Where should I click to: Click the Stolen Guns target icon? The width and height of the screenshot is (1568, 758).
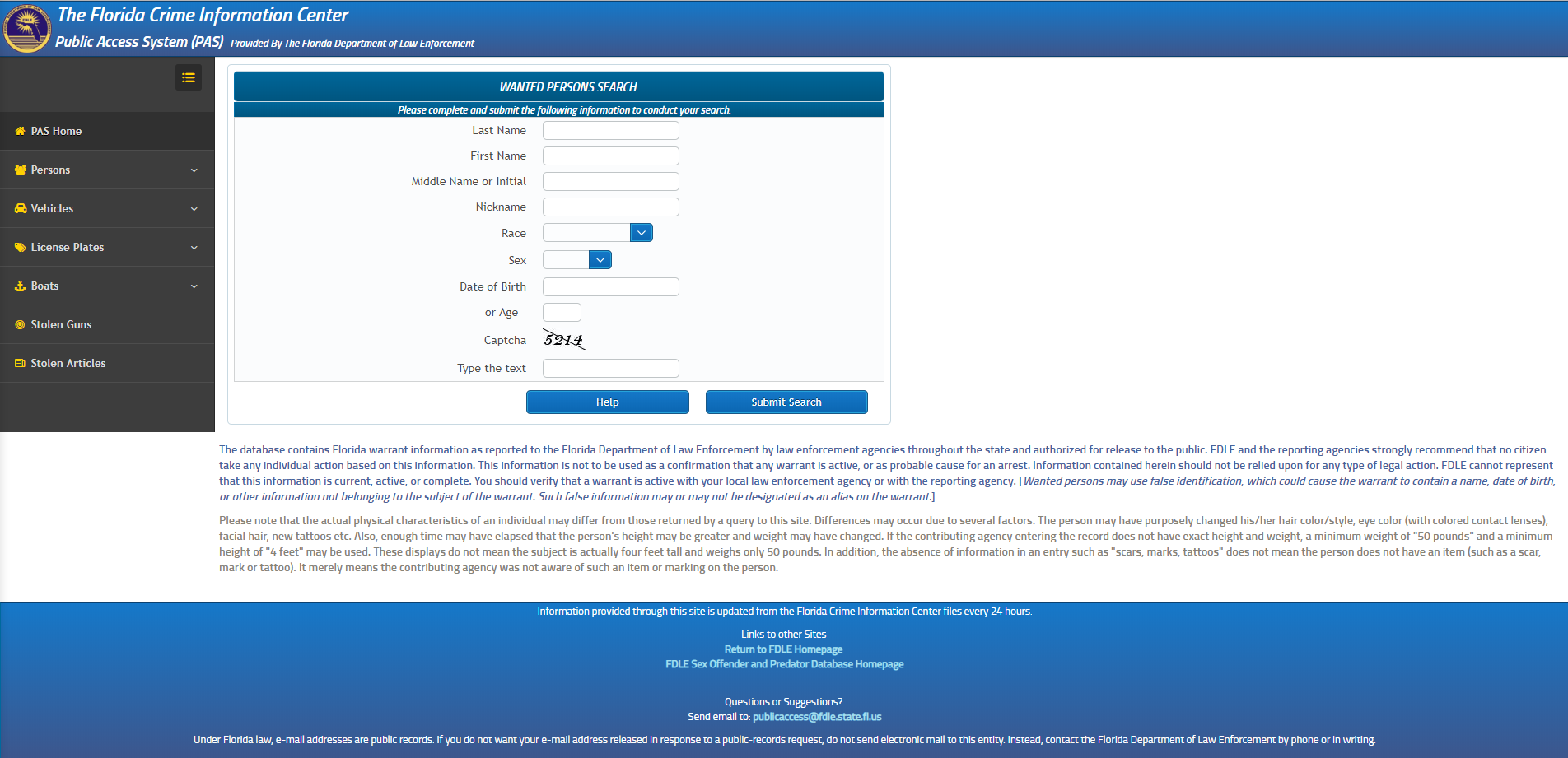[x=21, y=324]
